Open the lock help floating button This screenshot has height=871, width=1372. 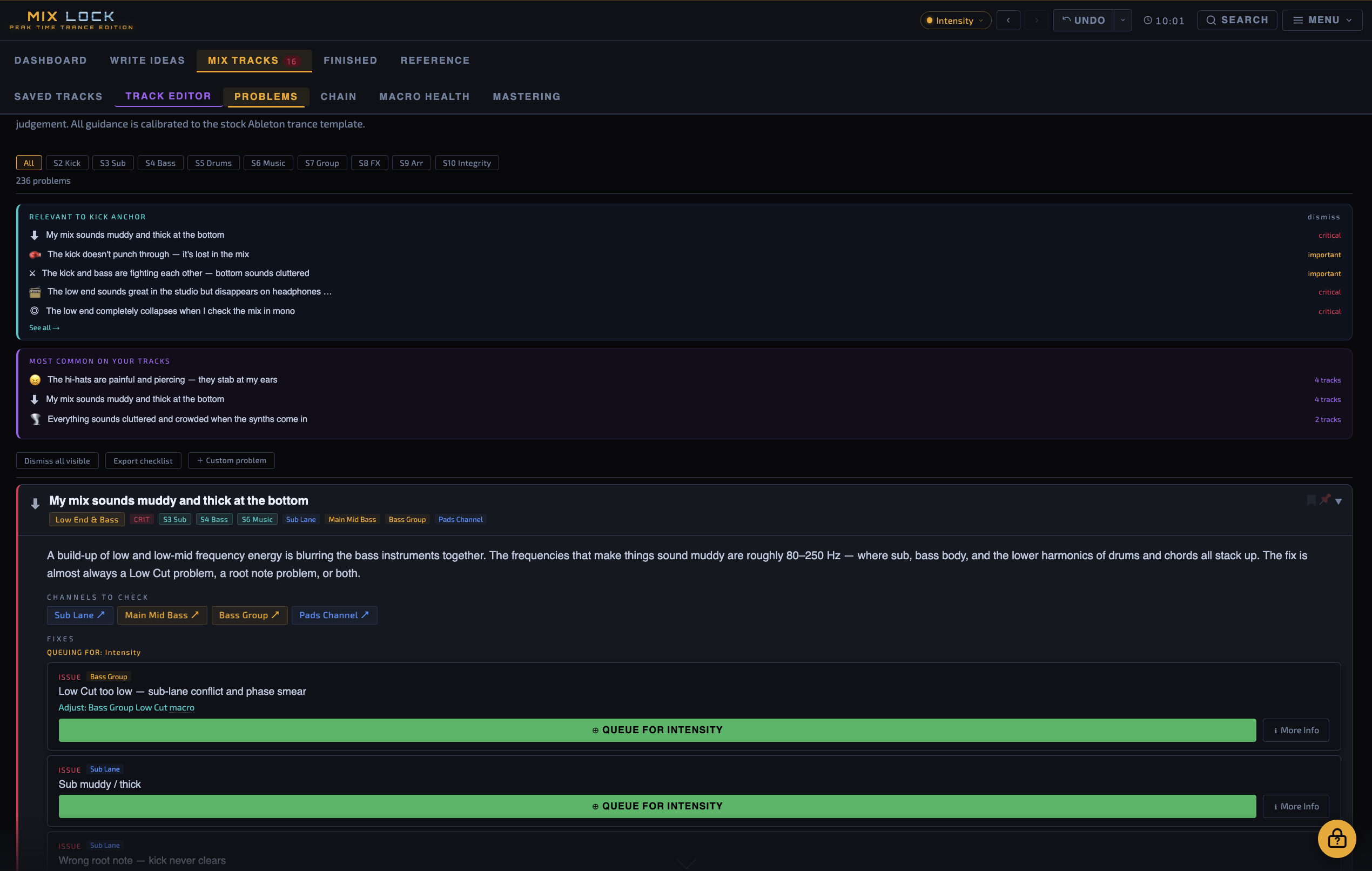[x=1336, y=839]
